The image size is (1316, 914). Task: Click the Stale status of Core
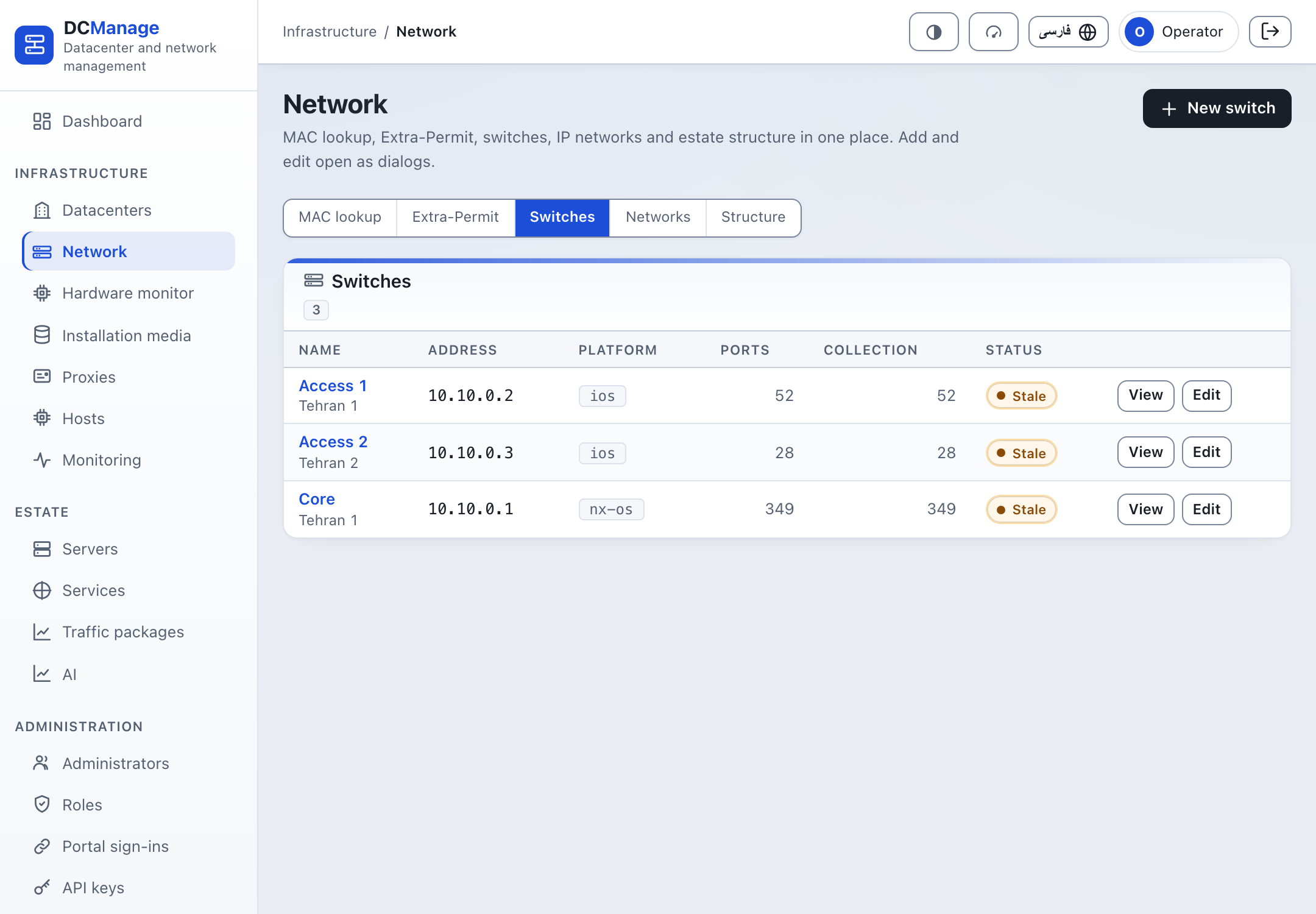coord(1021,509)
